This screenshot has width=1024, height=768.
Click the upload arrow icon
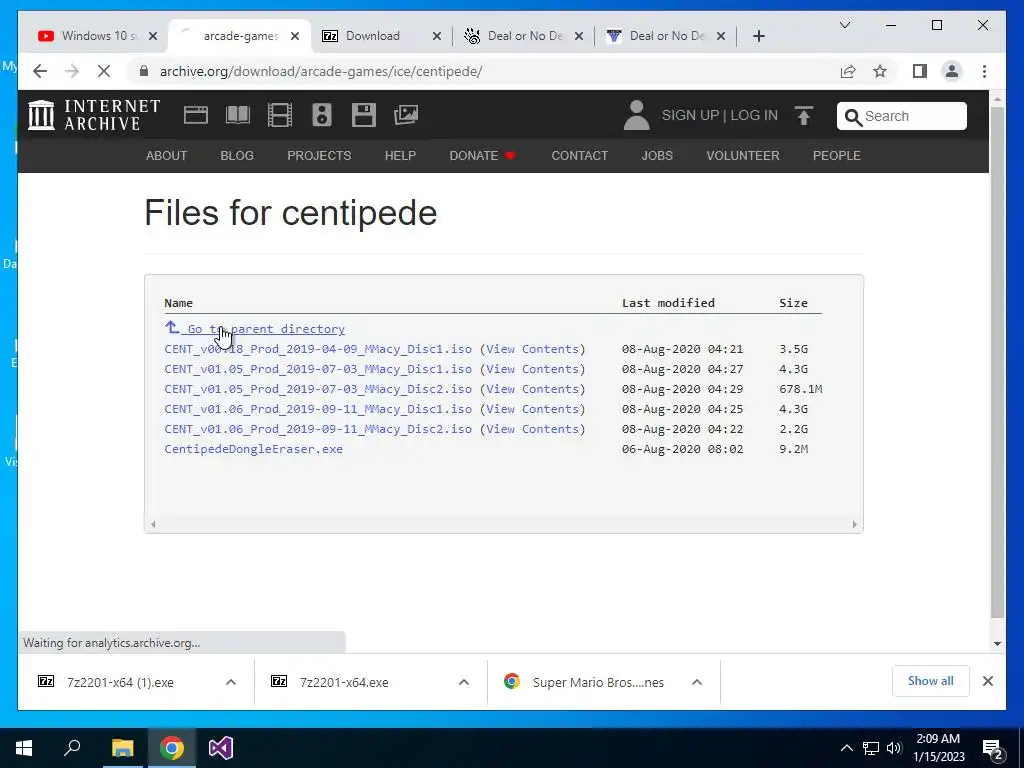tap(803, 116)
